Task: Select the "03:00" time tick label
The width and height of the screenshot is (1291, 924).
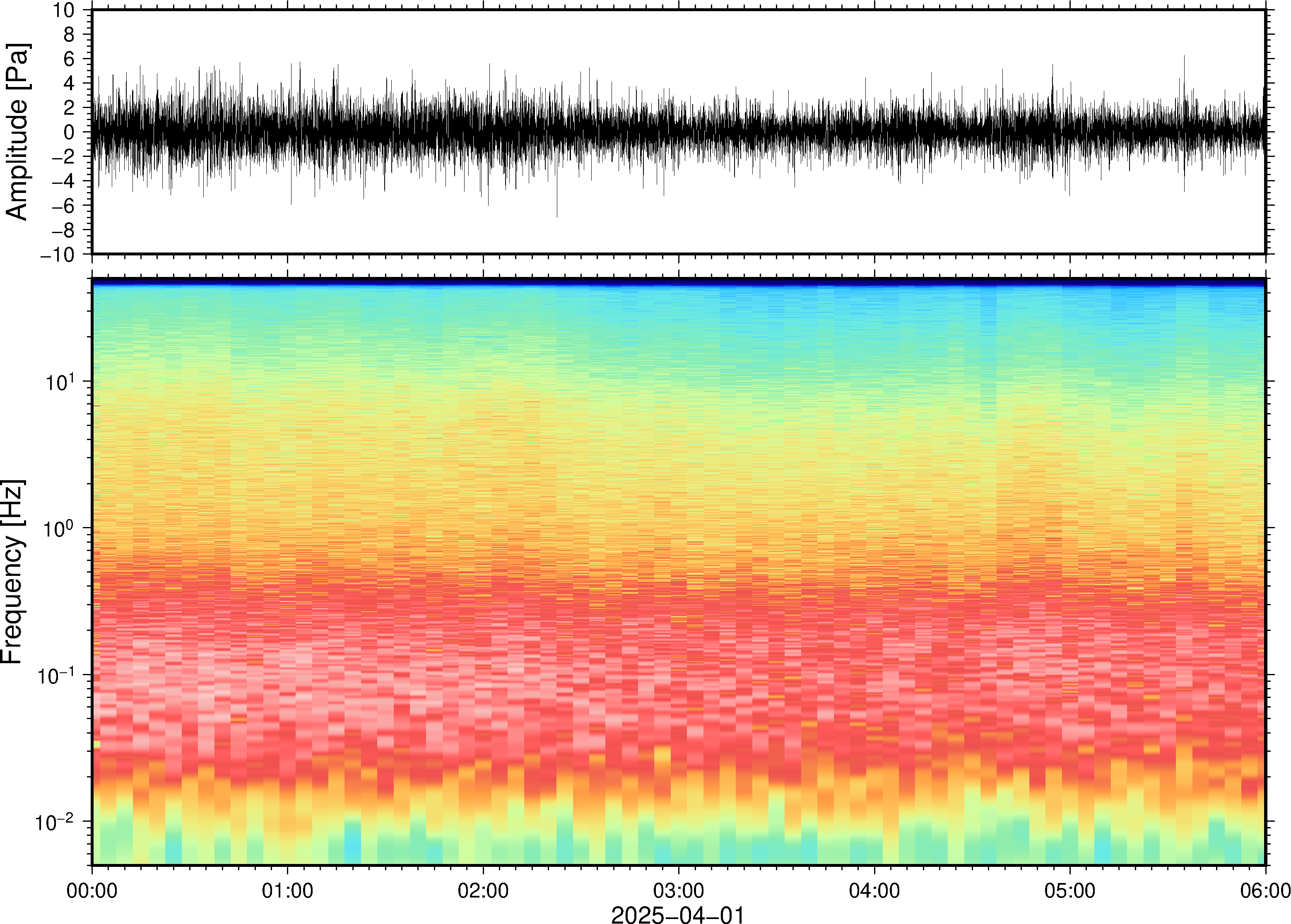Action: (678, 890)
